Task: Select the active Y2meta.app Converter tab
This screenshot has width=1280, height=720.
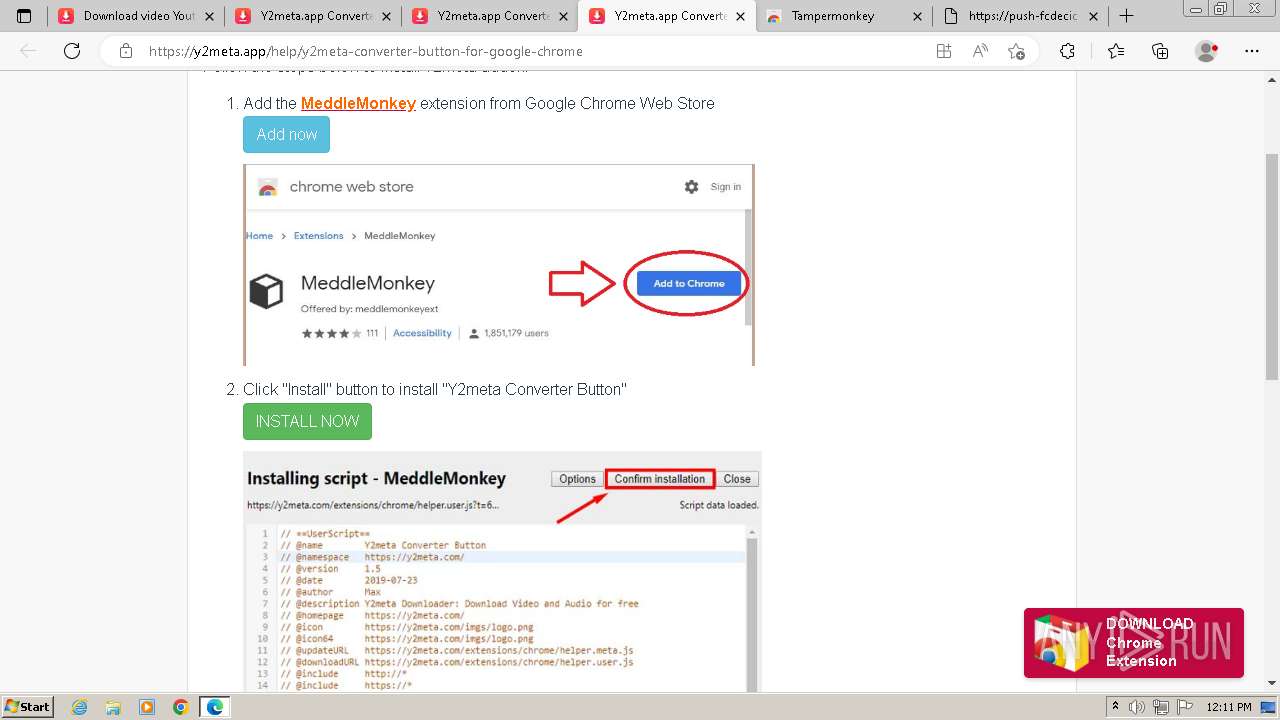Action: pyautogui.click(x=666, y=16)
